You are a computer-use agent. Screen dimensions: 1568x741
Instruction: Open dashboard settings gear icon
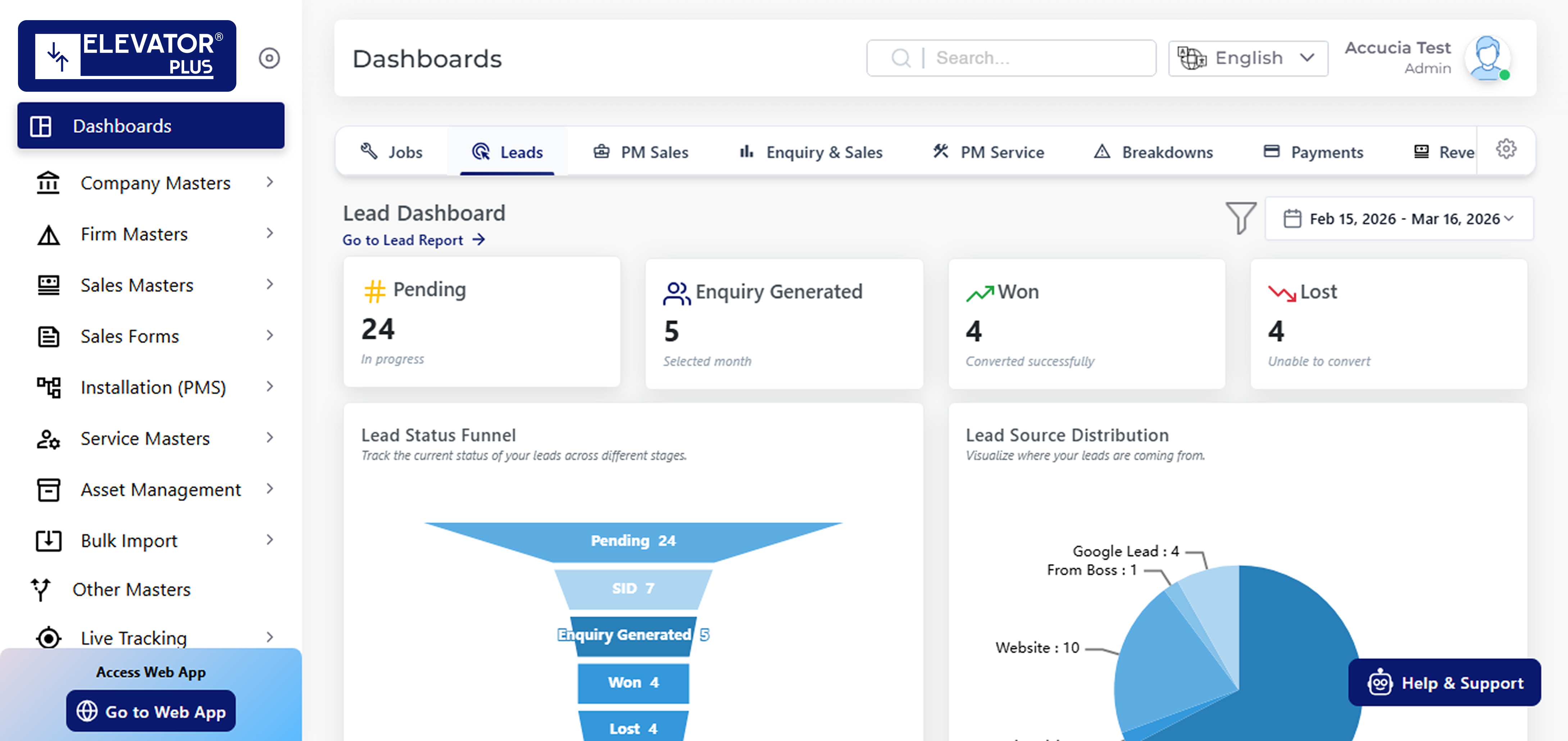click(1506, 149)
